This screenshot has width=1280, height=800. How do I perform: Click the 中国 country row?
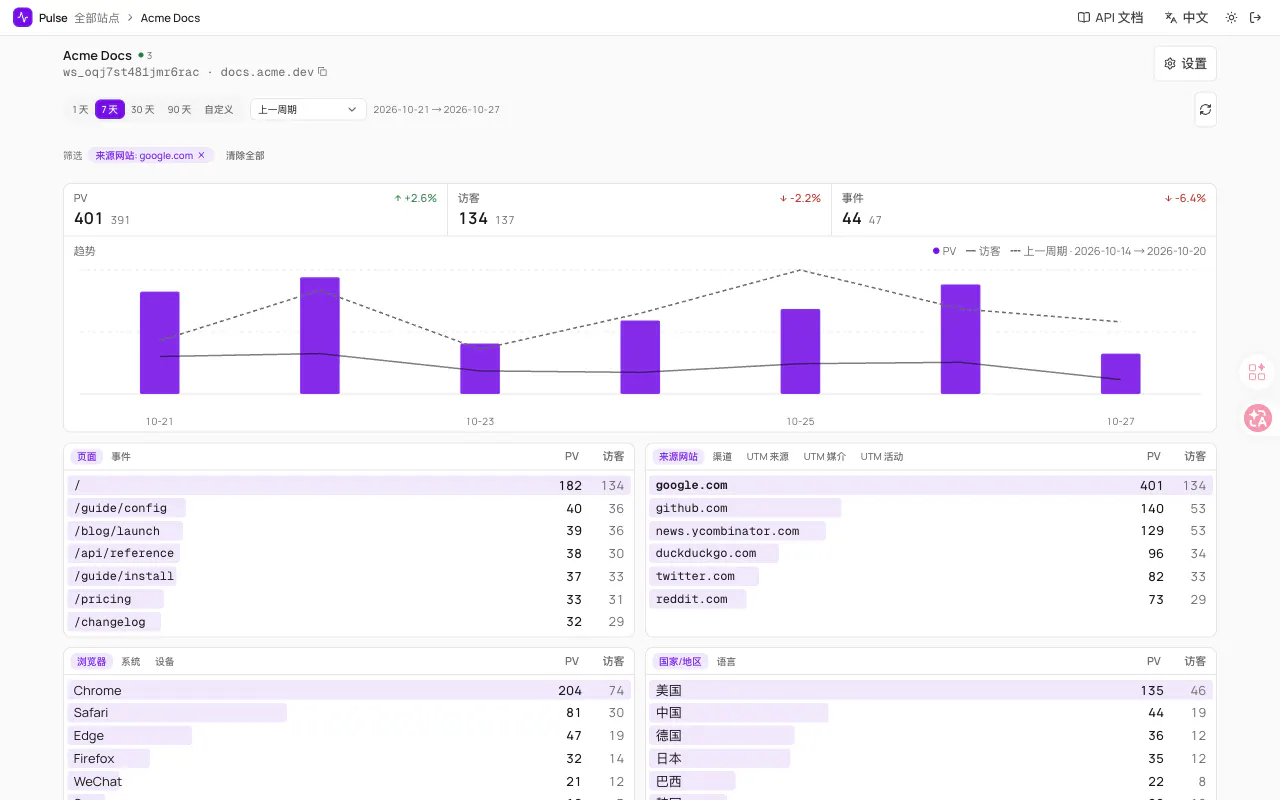(931, 713)
